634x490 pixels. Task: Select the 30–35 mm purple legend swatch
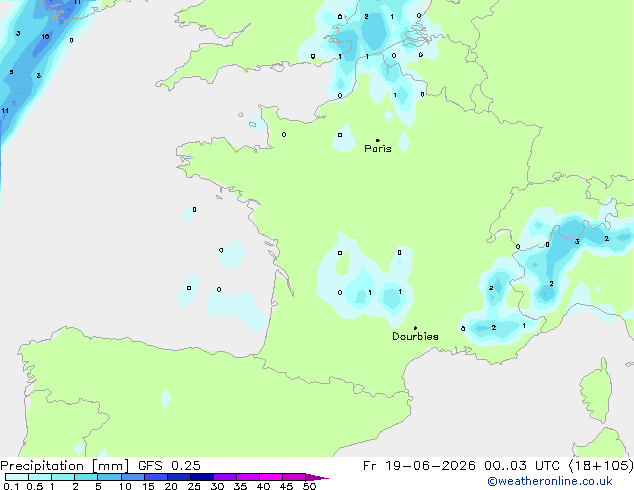(x=225, y=477)
